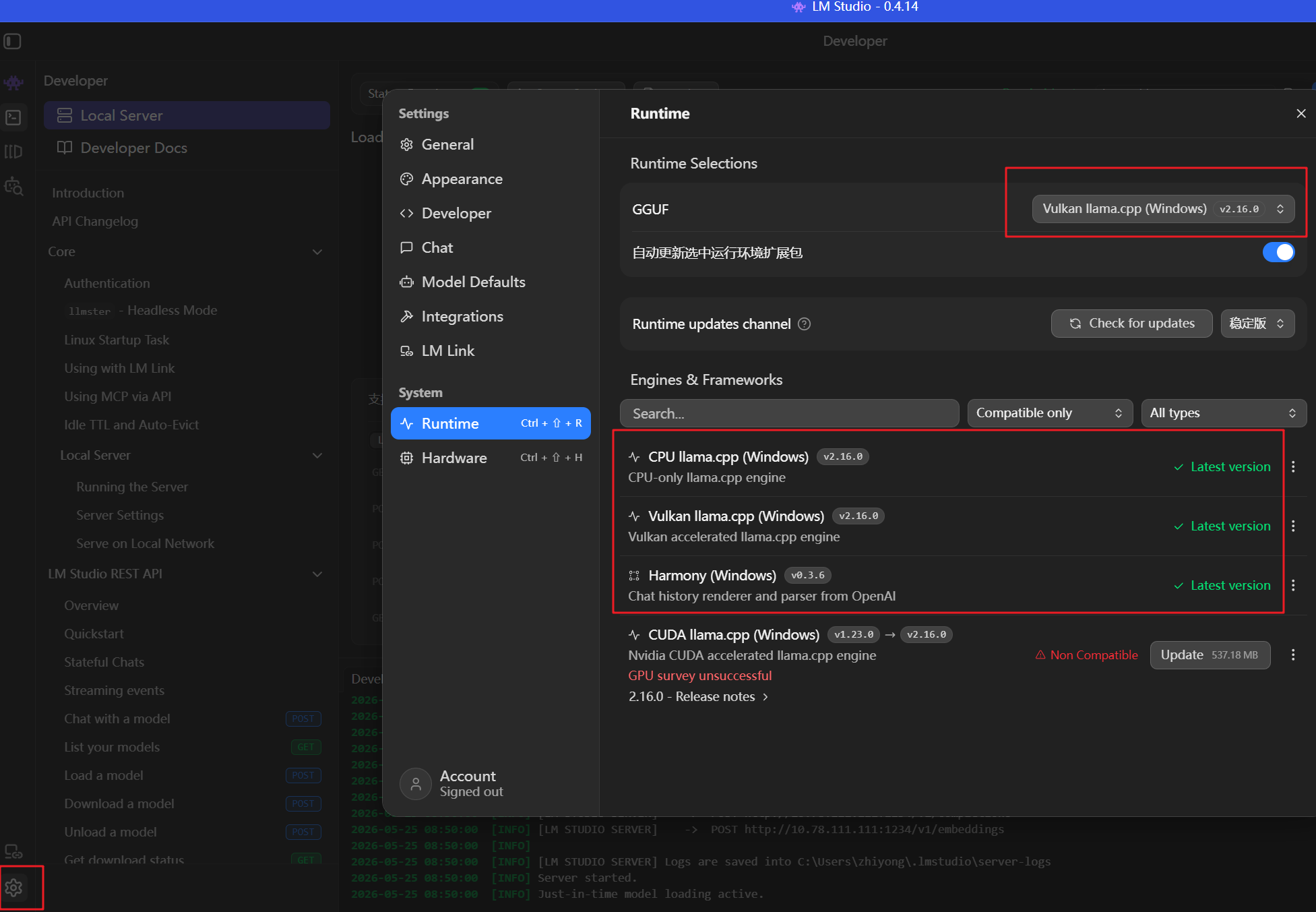1316x912 pixels.
Task: Select Local Server in the Developer sidebar
Action: 187,115
